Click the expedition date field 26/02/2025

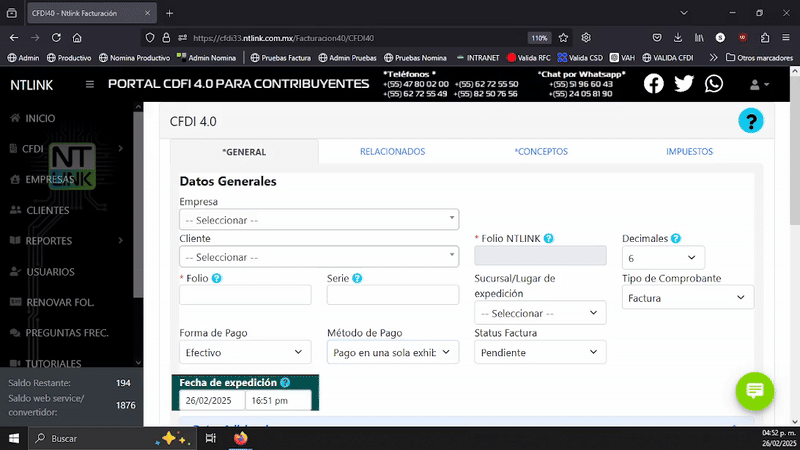point(212,400)
